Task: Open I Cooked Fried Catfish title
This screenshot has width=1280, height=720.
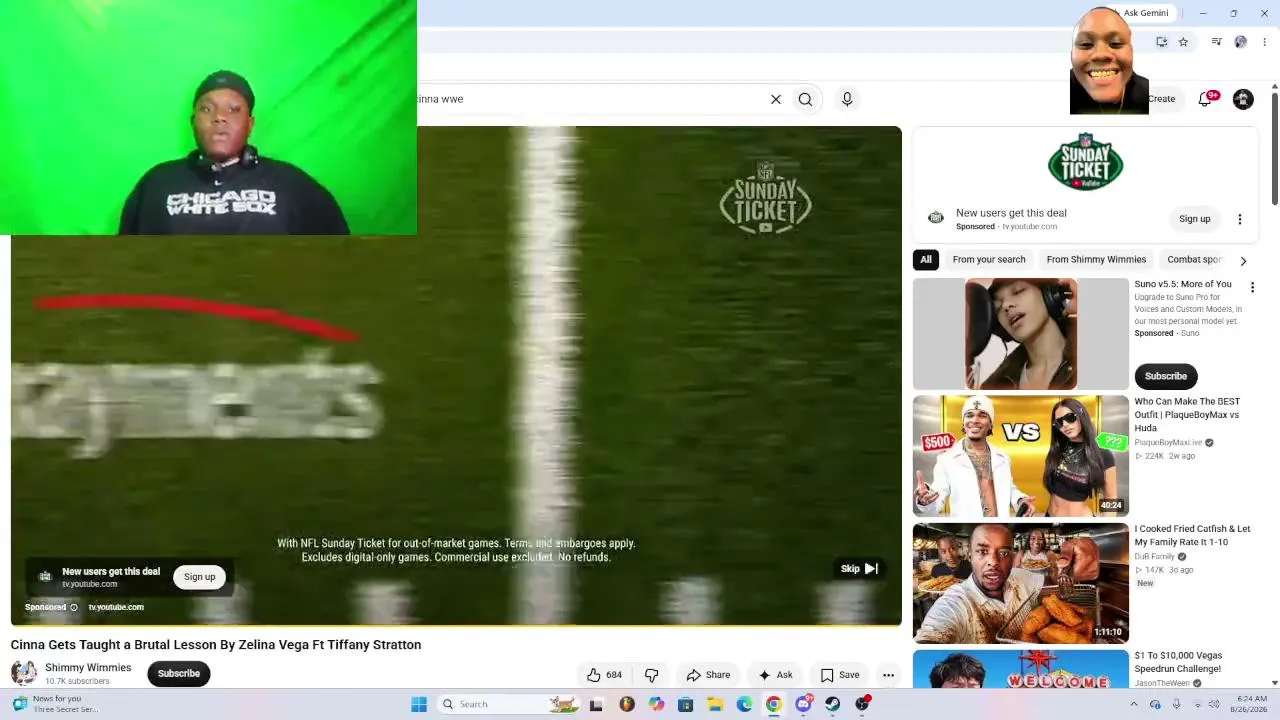Action: (x=1192, y=535)
